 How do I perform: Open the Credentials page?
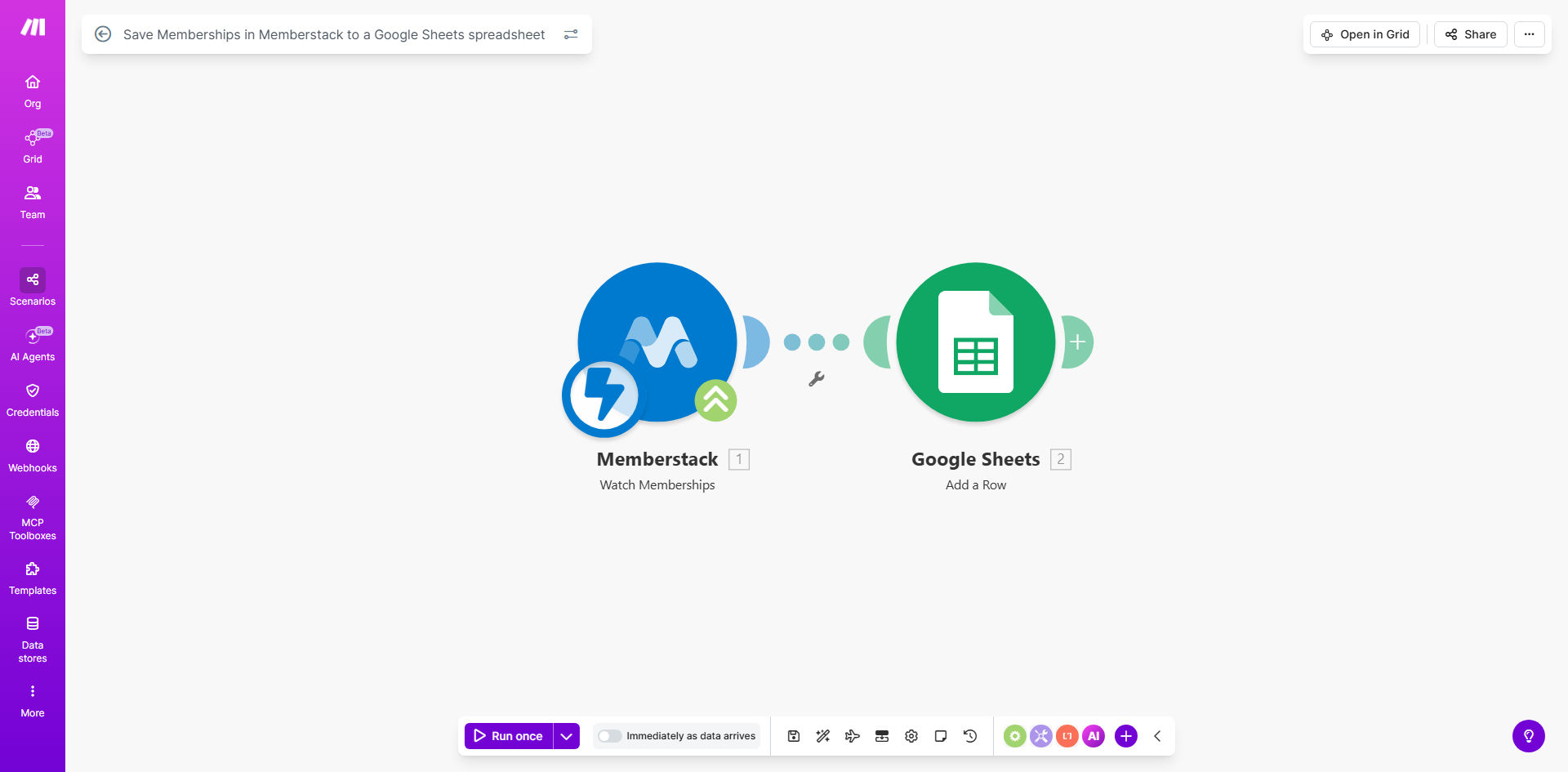(33, 400)
